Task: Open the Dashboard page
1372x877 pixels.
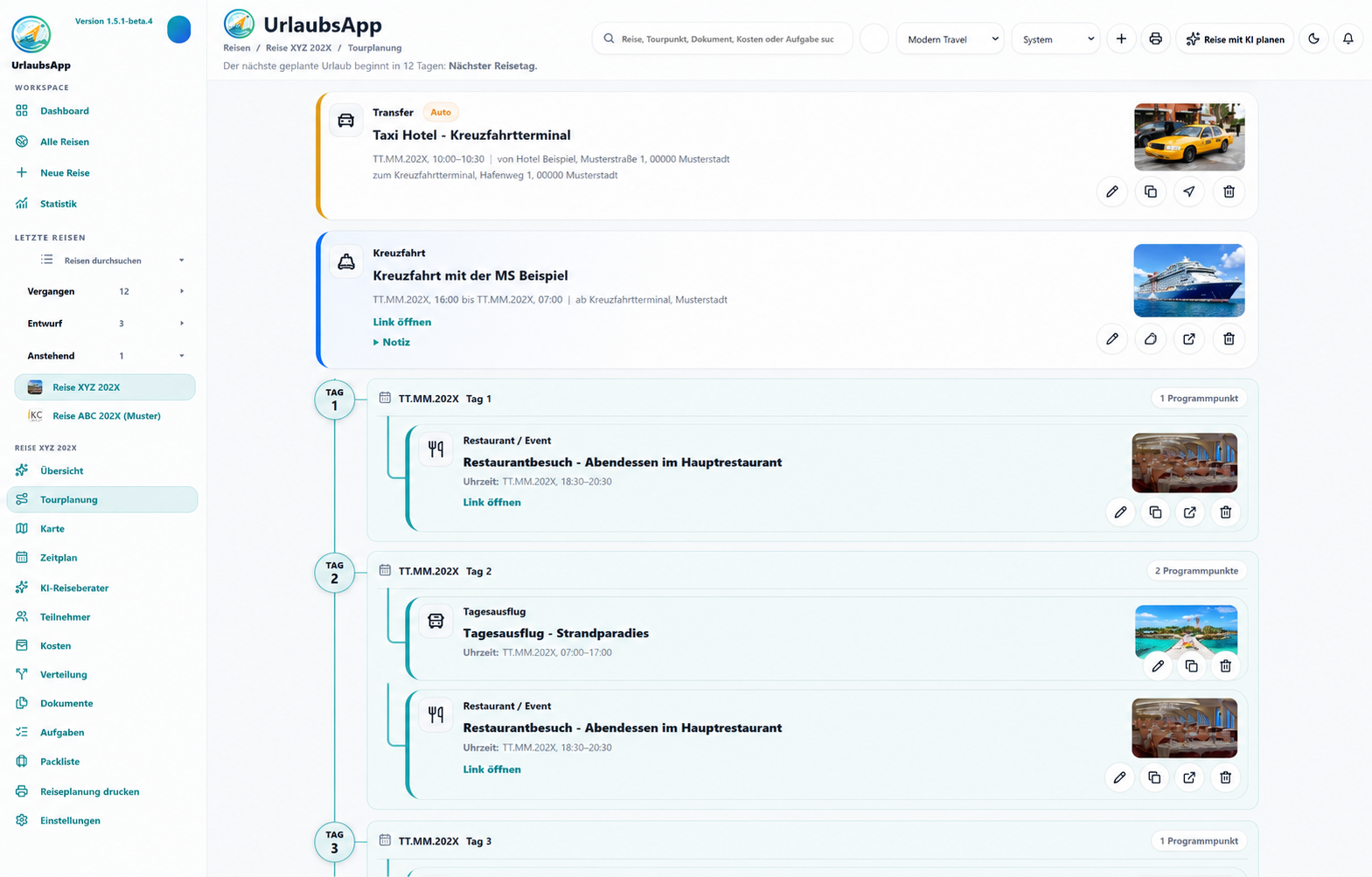Action: (65, 111)
